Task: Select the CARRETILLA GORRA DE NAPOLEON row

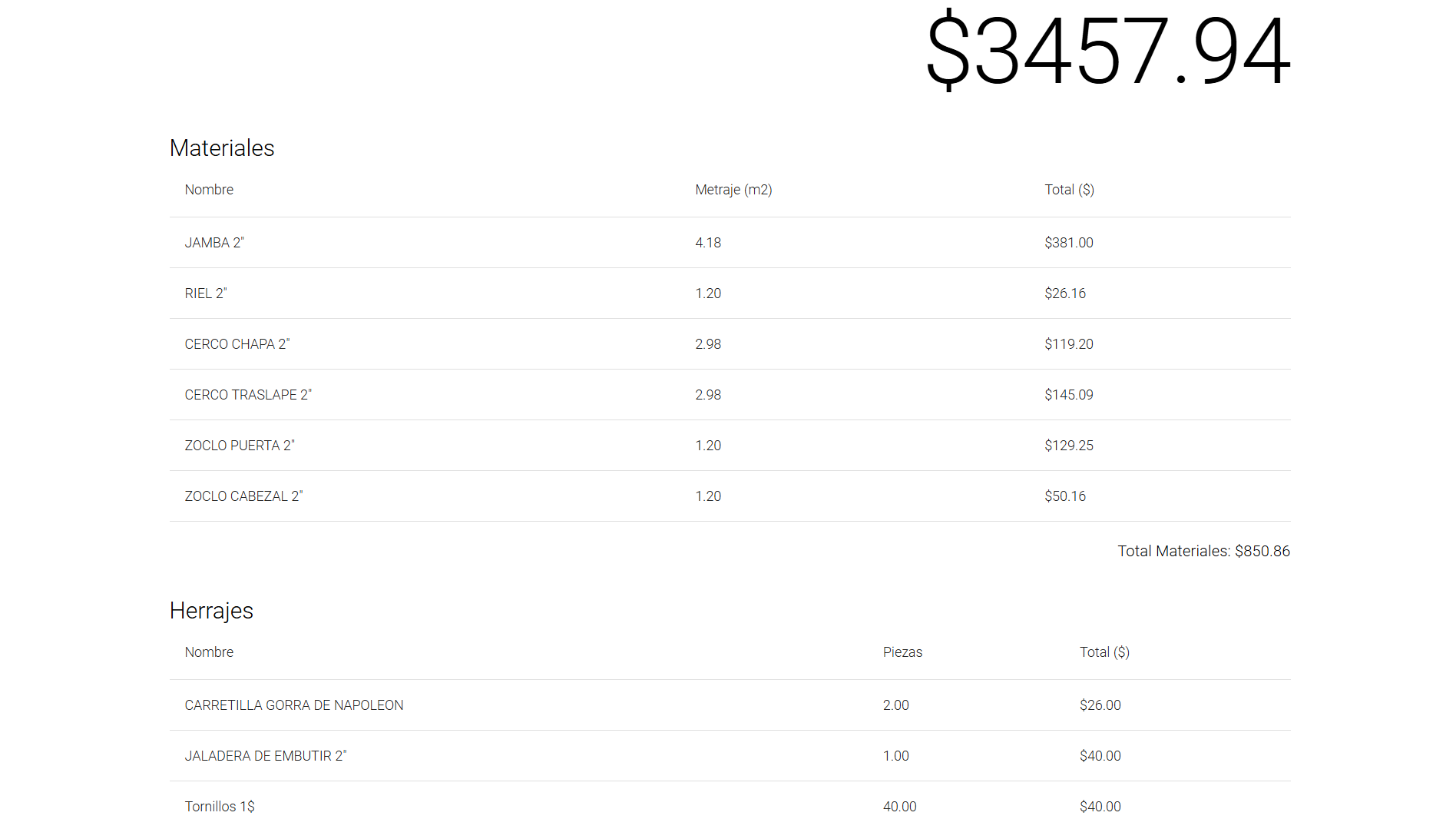Action: click(294, 705)
